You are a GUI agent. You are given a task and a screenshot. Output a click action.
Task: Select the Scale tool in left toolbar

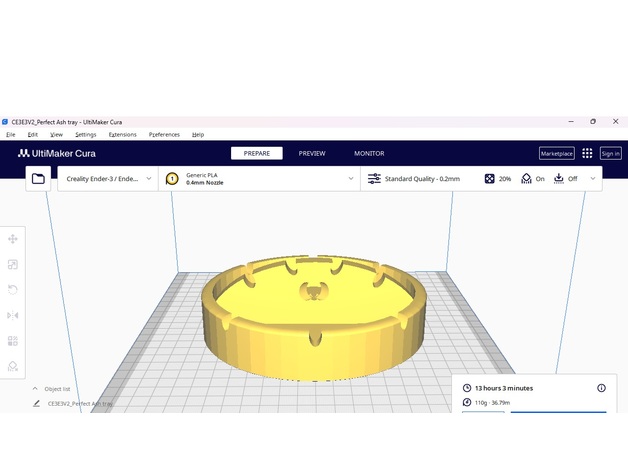tap(13, 264)
